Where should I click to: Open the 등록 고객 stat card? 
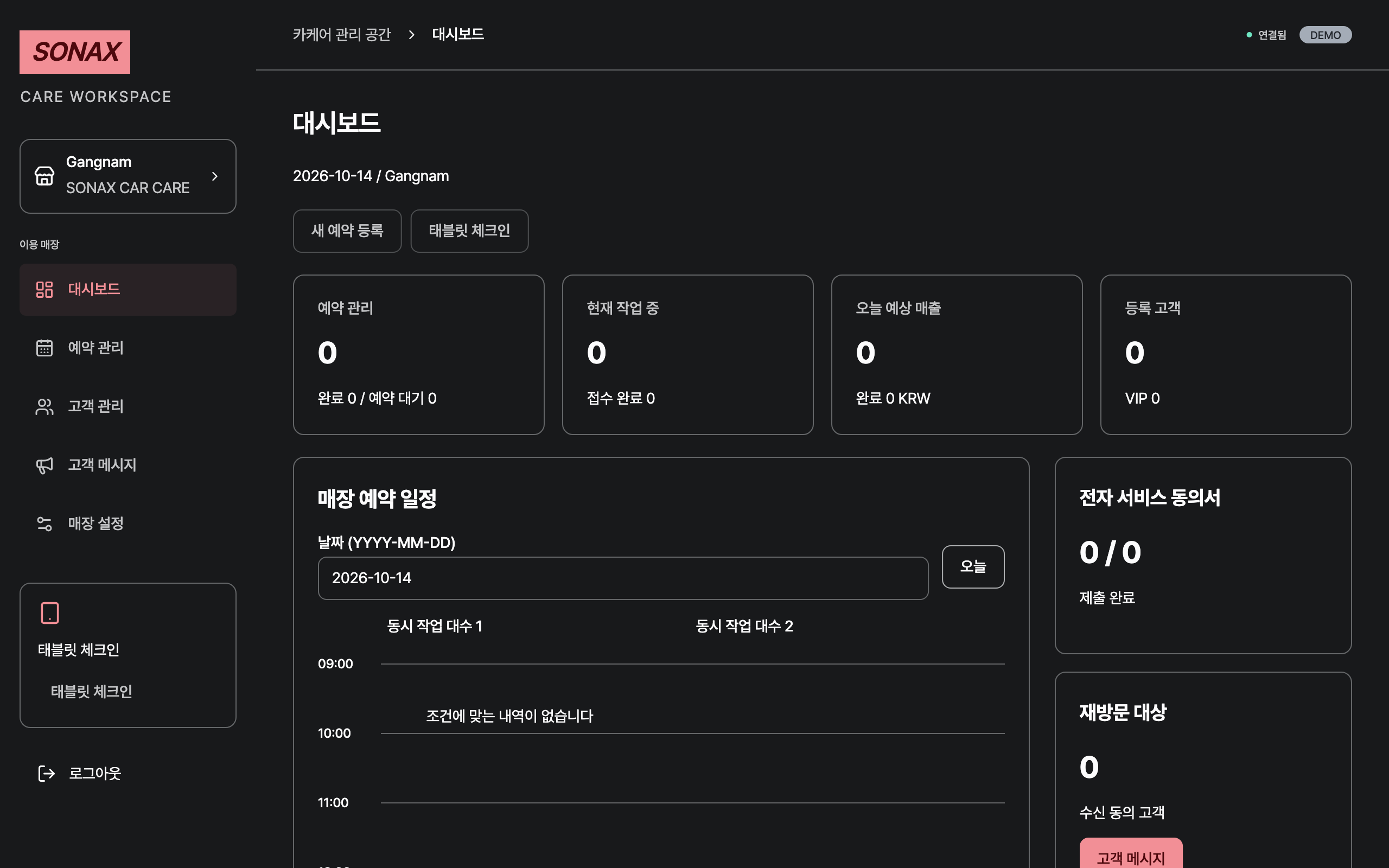tap(1226, 355)
